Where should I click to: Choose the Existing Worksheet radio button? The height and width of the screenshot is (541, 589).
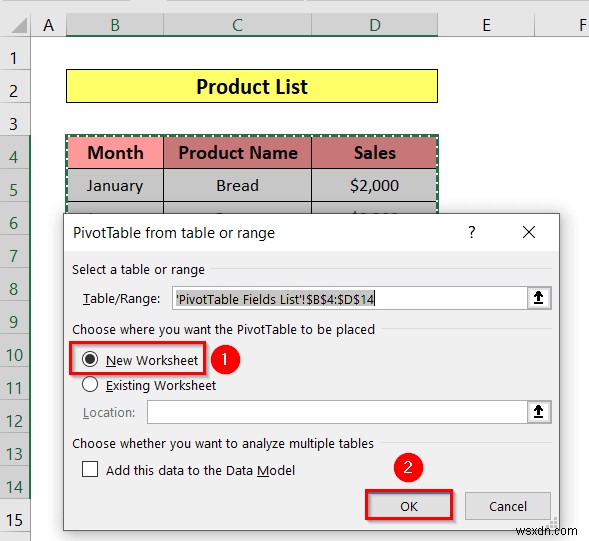click(x=90, y=385)
